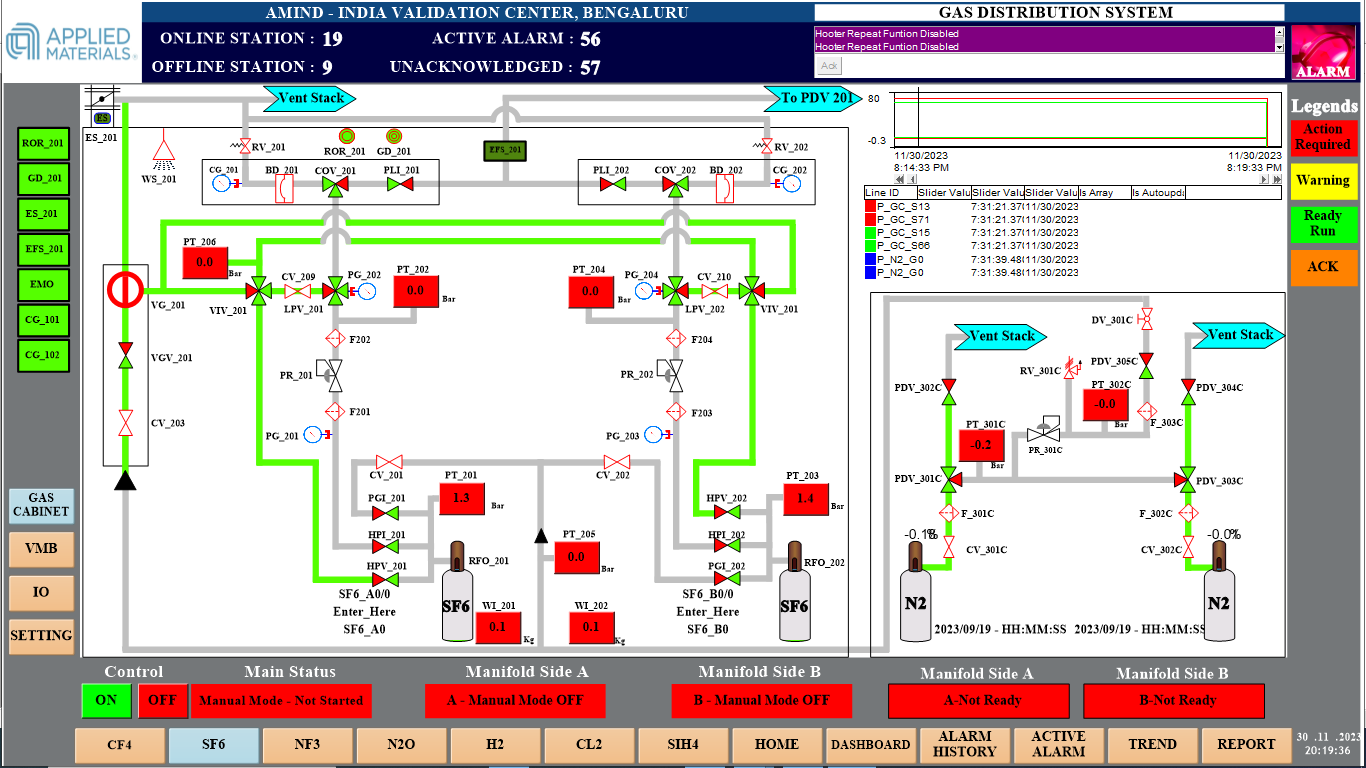Open the DASHBOARD page
The height and width of the screenshot is (768, 1366).
click(871, 745)
